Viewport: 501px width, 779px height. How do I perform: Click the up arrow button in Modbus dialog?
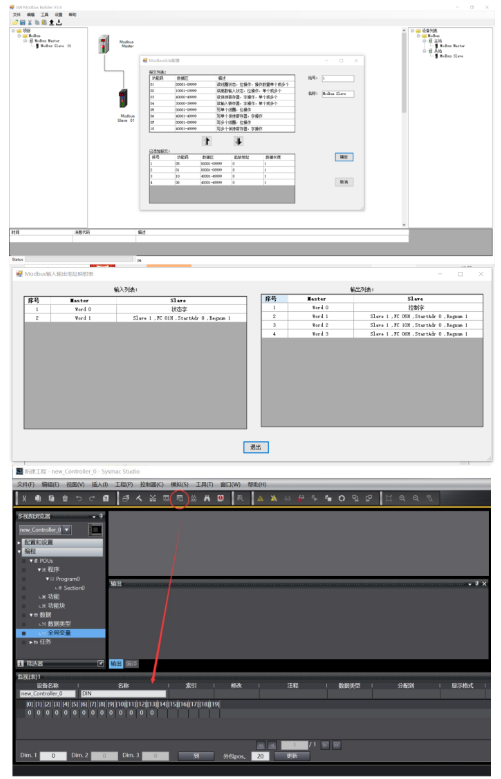[207, 141]
